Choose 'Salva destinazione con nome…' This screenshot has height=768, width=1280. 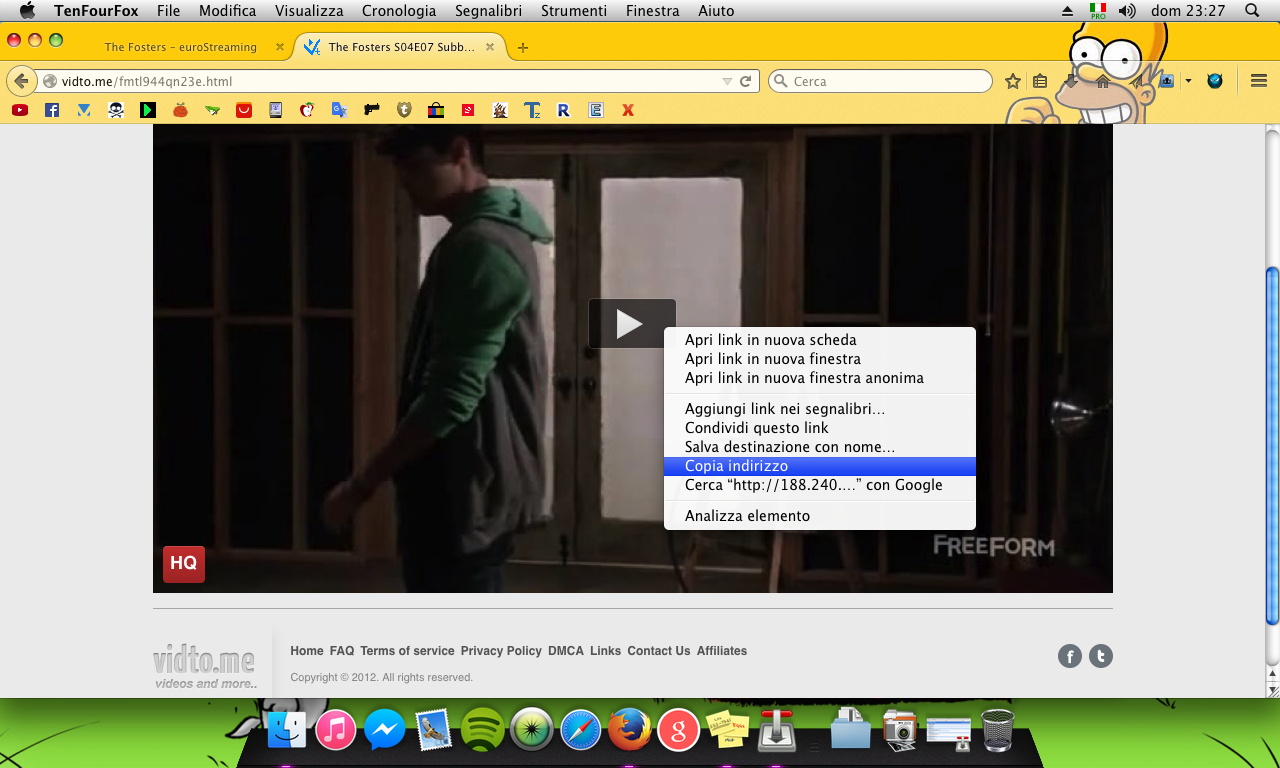pyautogui.click(x=820, y=447)
